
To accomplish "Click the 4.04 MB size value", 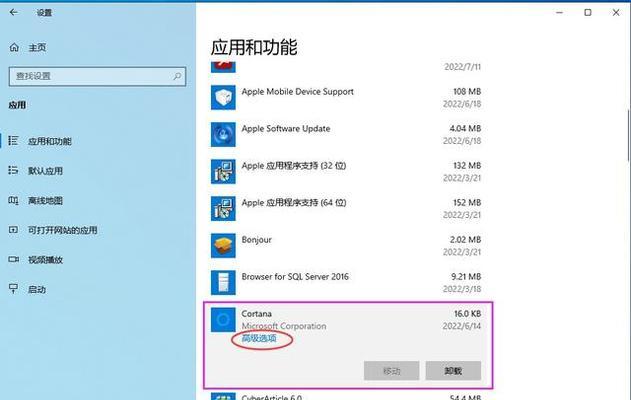I will [x=465, y=128].
